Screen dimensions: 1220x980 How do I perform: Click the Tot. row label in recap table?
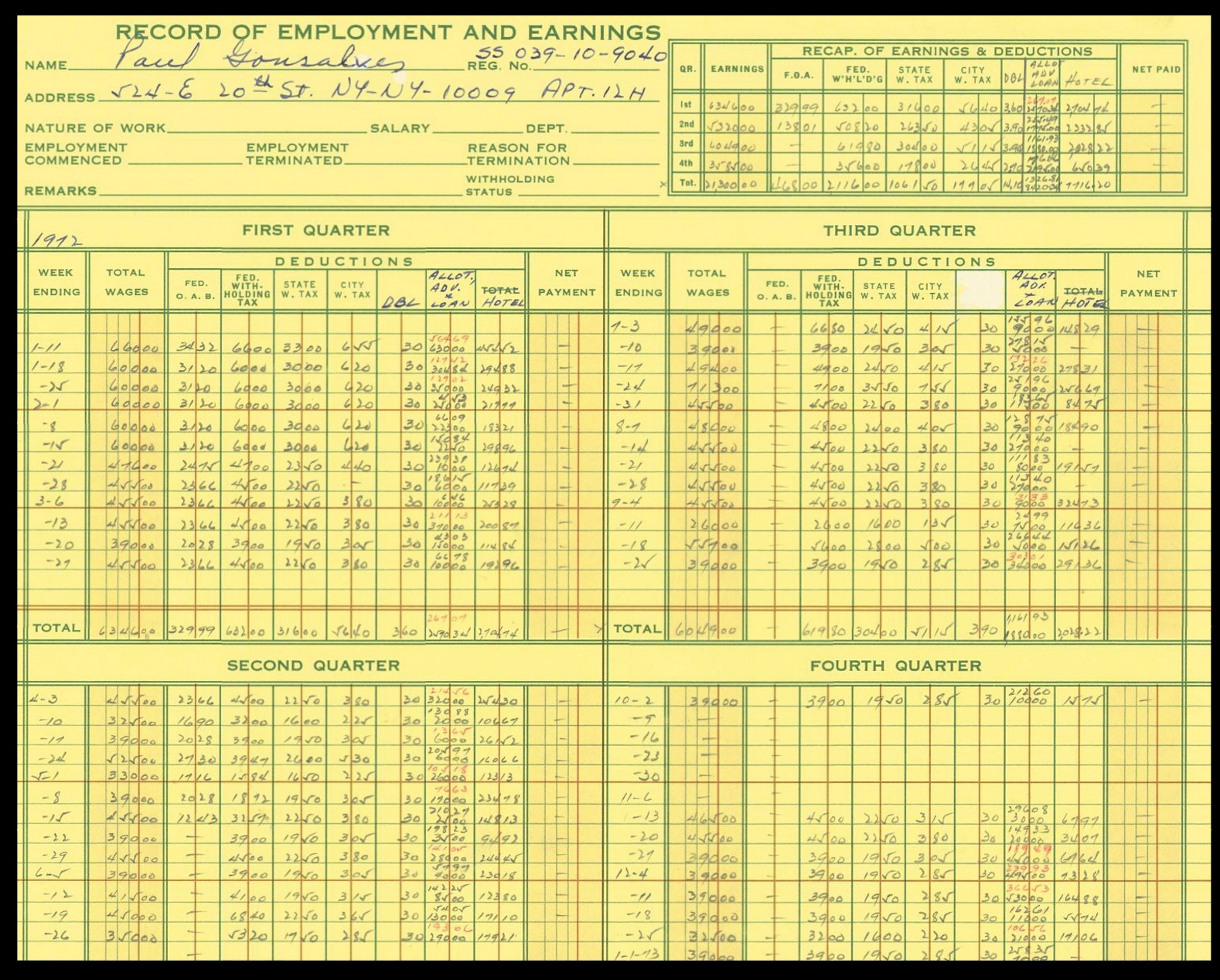tap(687, 184)
